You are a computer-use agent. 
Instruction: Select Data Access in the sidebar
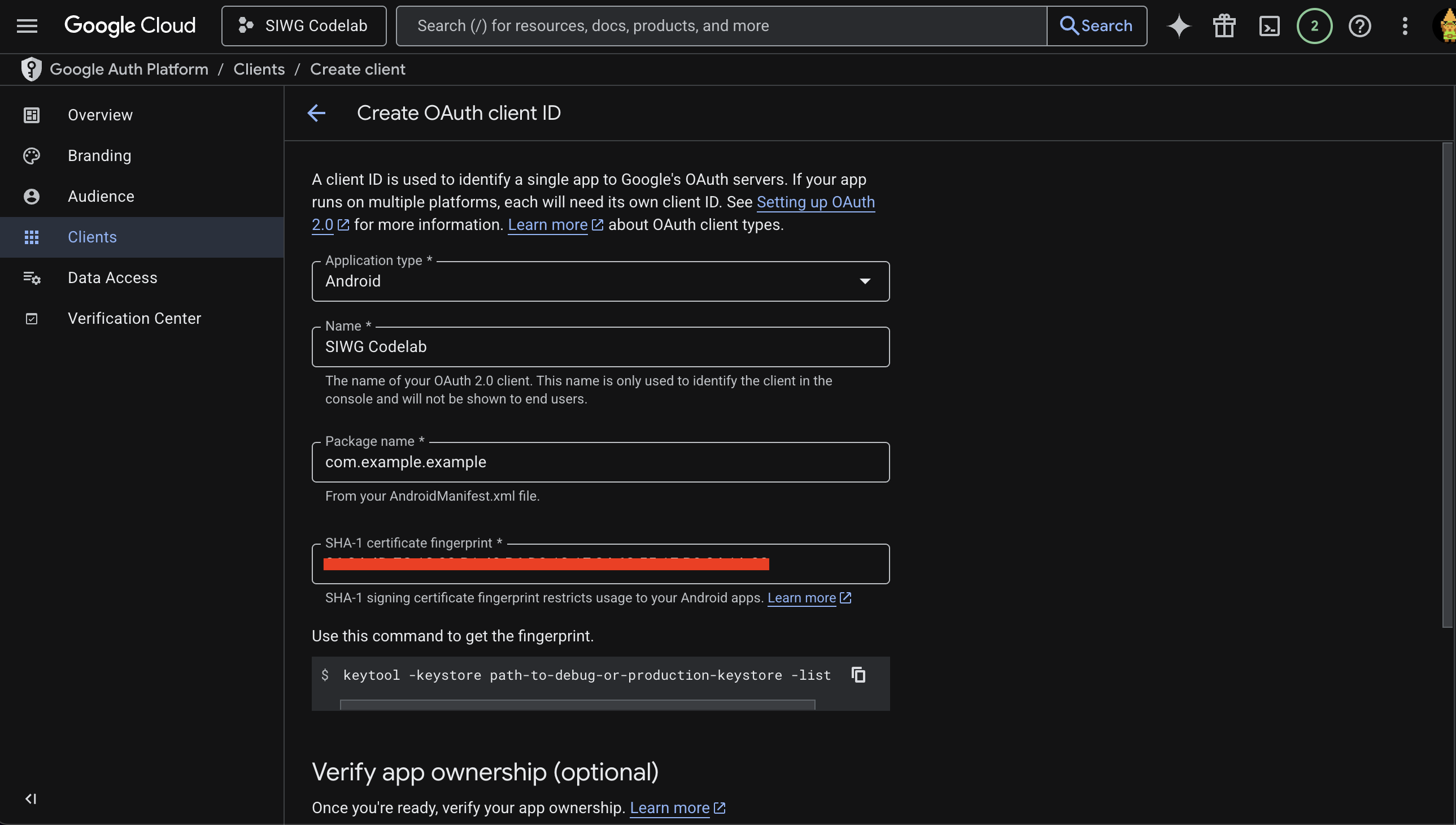(x=113, y=277)
